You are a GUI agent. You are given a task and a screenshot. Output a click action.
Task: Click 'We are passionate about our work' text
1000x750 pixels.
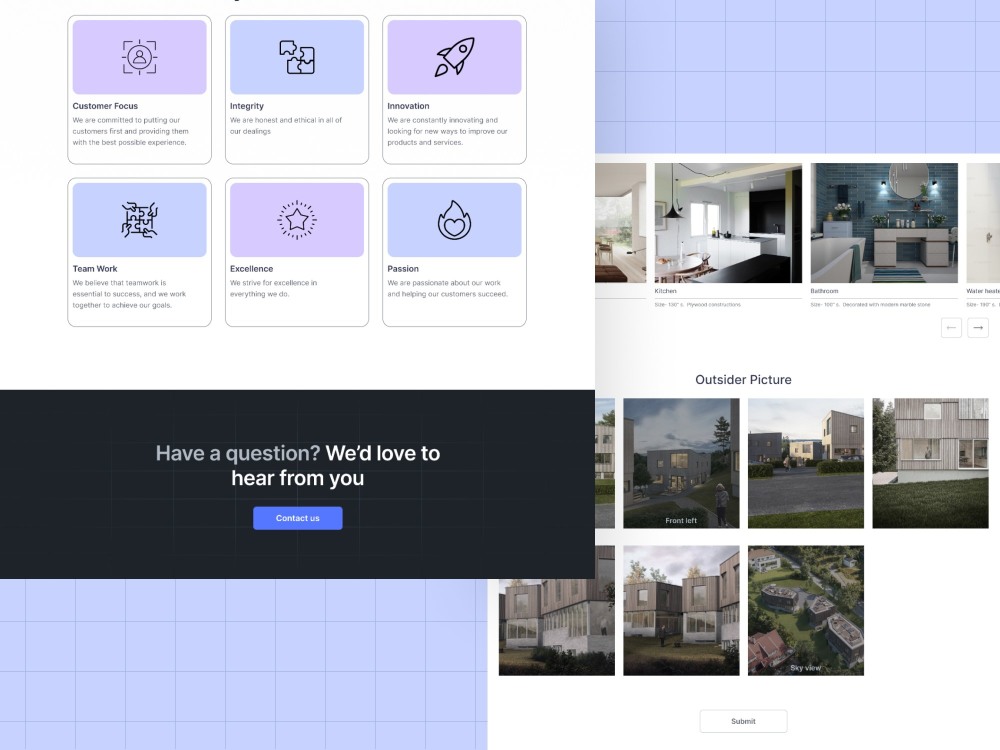tap(447, 288)
